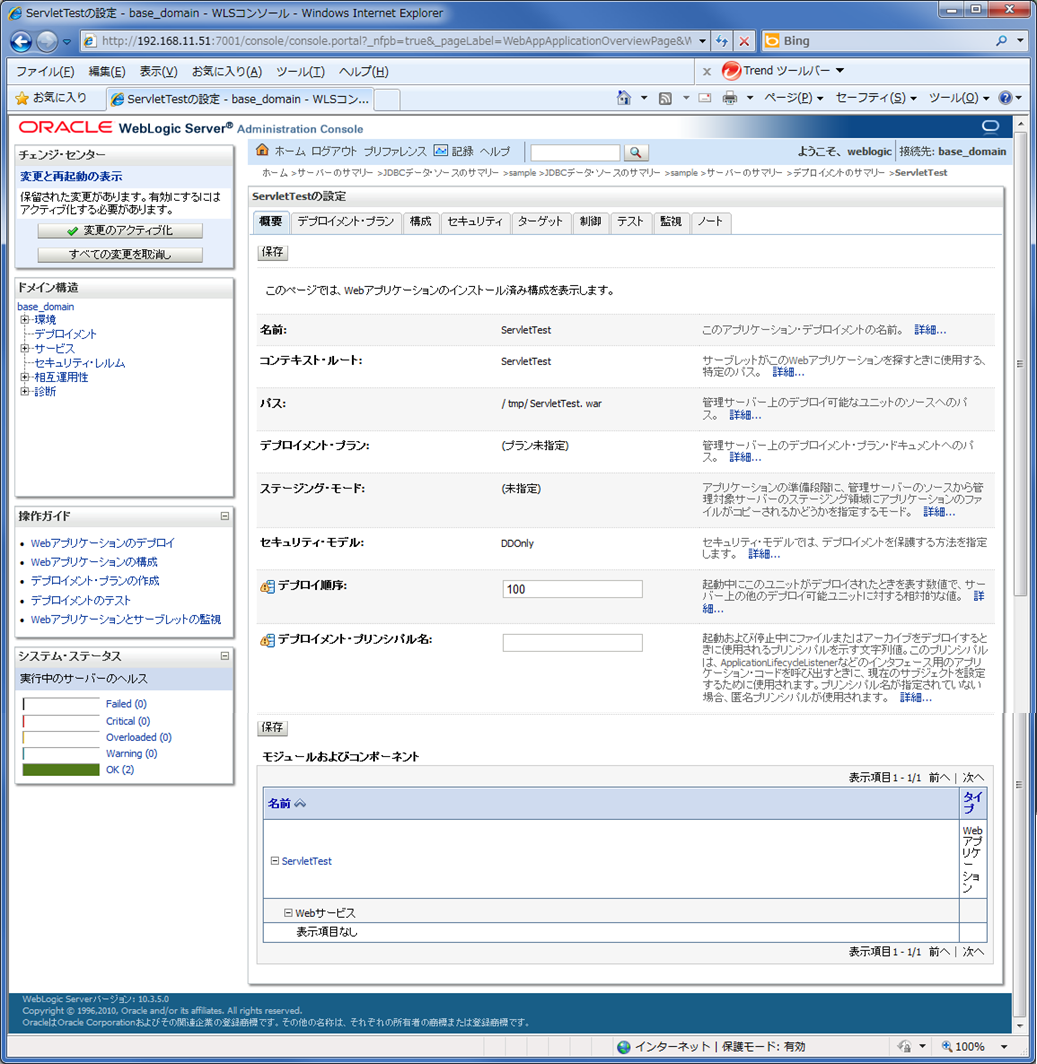
Task: Click the デプロイメント tree link
Action: pyautogui.click(x=65, y=334)
